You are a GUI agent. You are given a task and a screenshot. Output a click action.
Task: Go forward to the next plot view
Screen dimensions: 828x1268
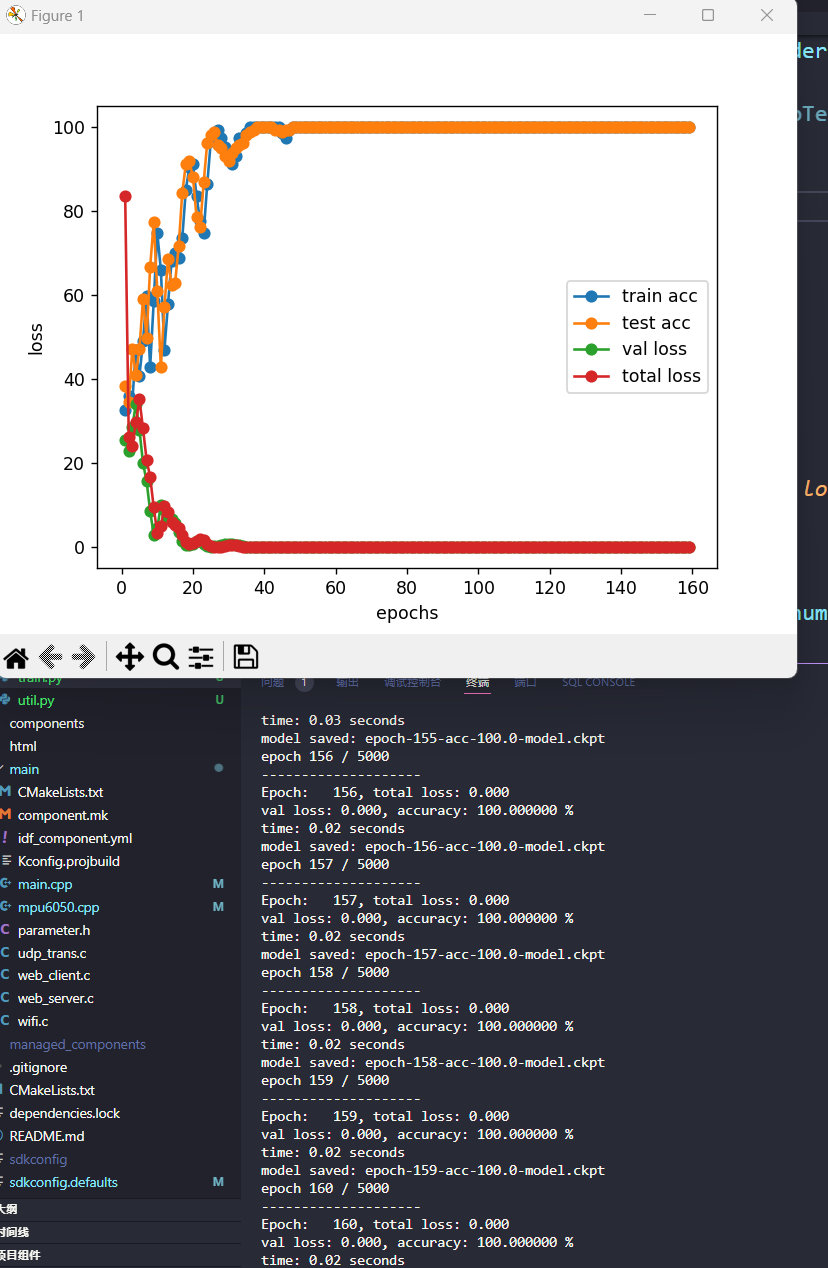click(x=85, y=657)
